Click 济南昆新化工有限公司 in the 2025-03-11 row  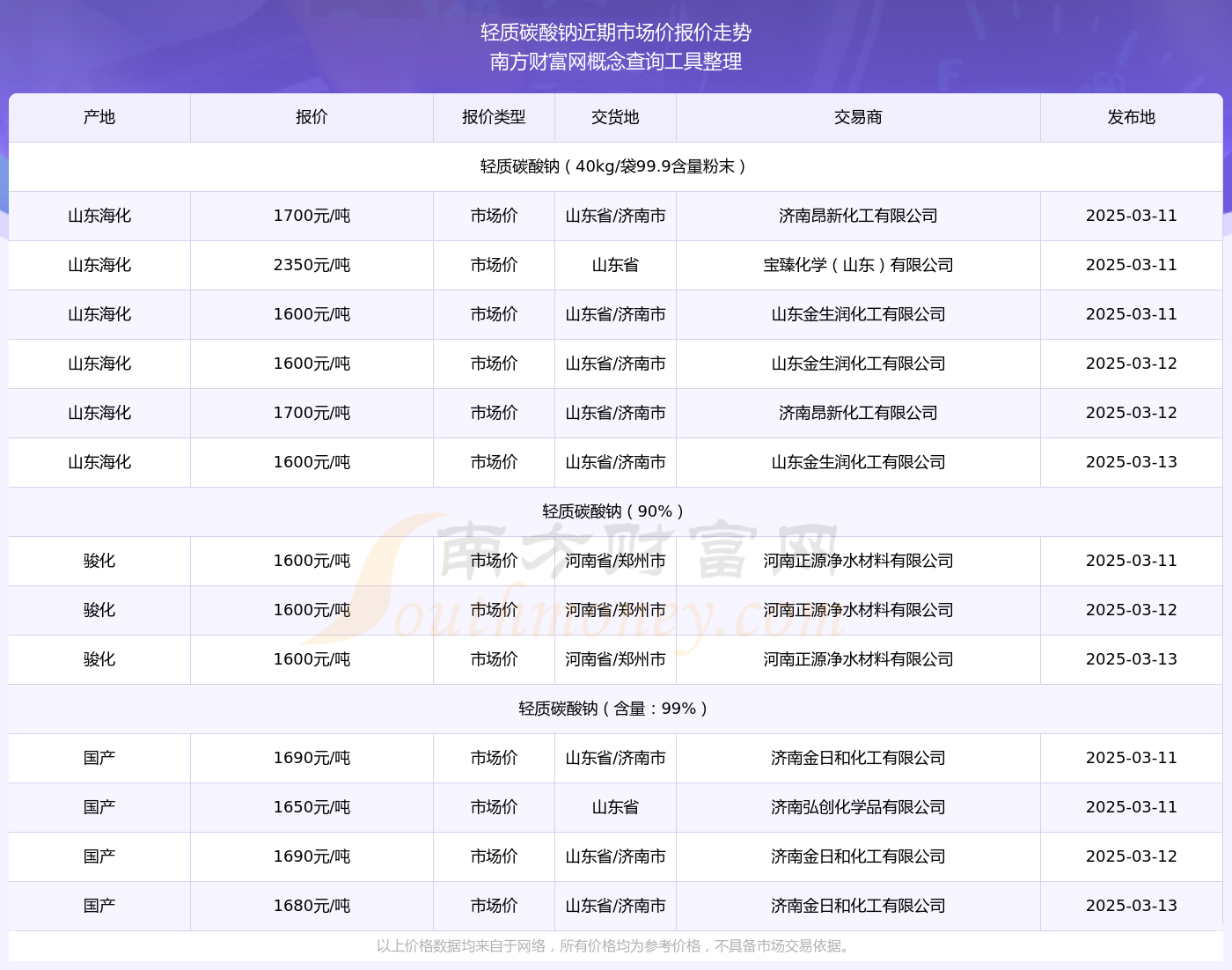click(x=858, y=216)
